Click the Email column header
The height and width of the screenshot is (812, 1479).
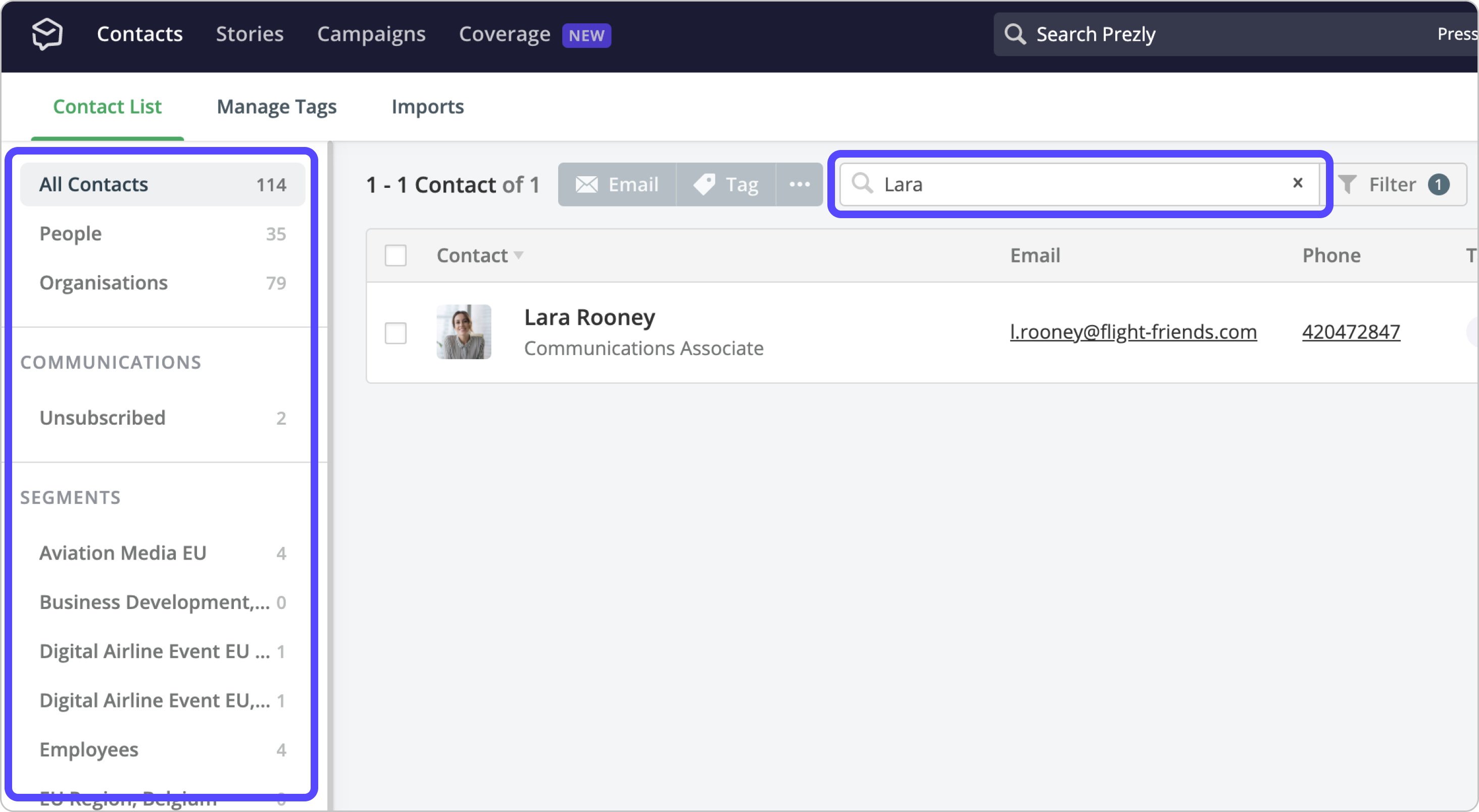(x=1035, y=256)
